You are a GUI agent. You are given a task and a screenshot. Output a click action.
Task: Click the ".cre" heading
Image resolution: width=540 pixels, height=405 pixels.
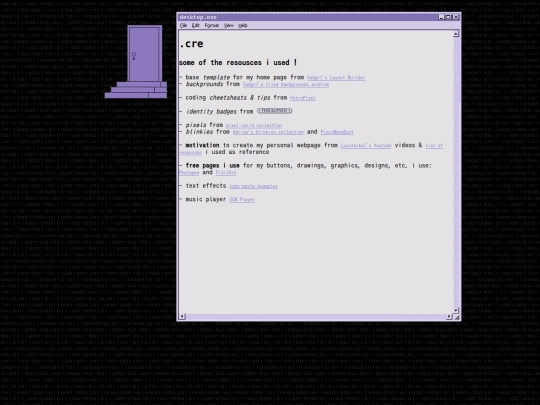(x=191, y=44)
